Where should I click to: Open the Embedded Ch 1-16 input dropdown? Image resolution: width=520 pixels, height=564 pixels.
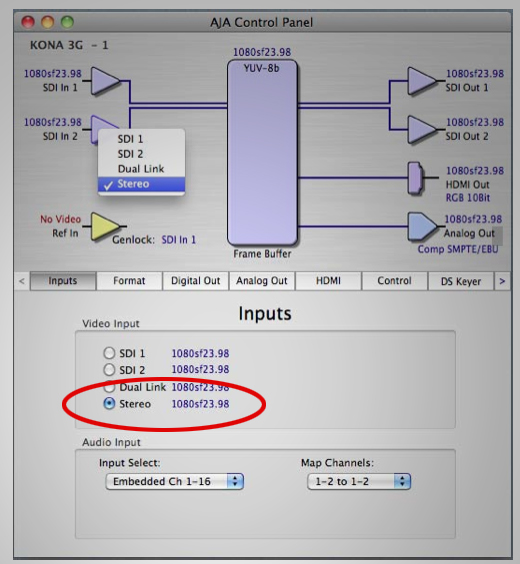click(175, 481)
